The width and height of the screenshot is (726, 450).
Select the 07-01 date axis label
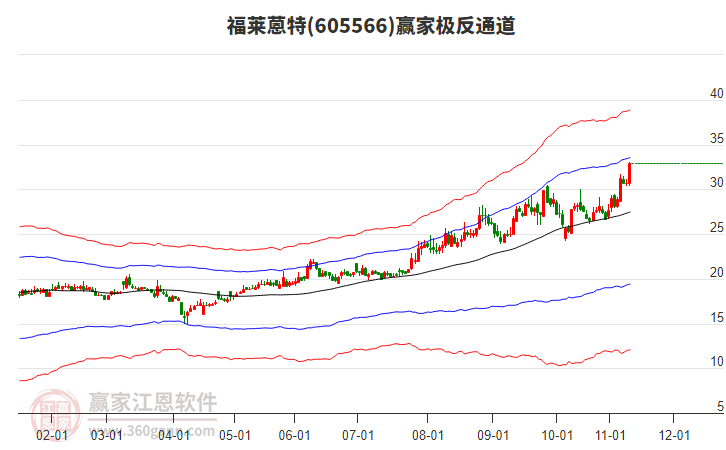click(358, 436)
